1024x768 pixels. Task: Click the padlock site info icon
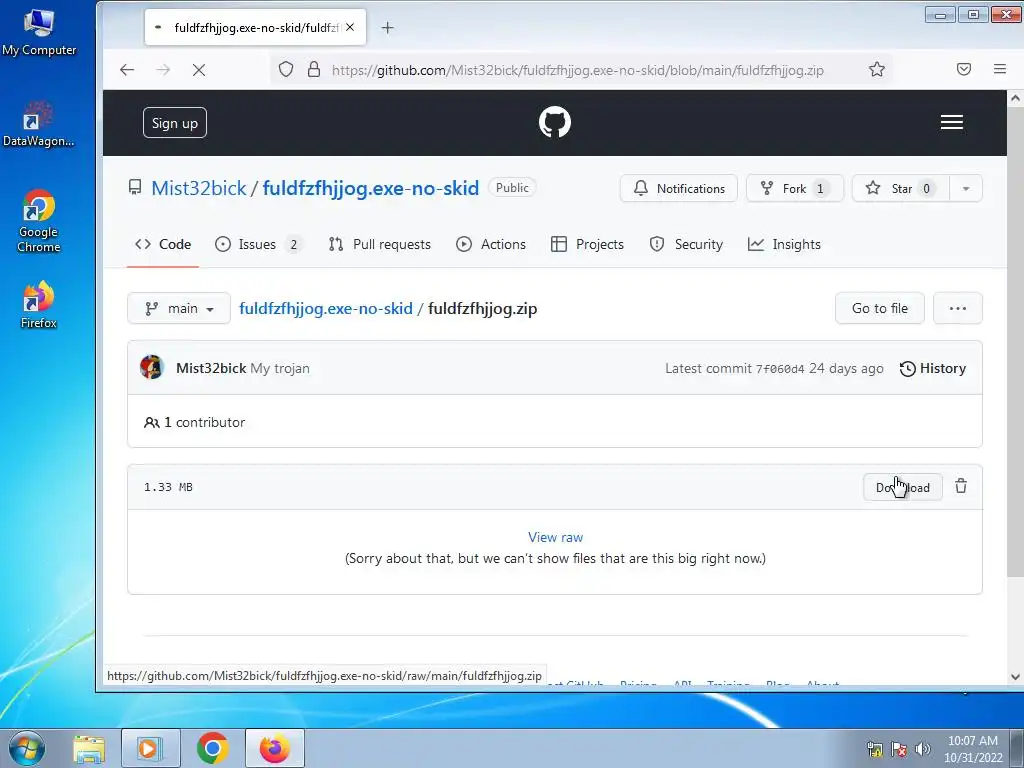point(314,69)
